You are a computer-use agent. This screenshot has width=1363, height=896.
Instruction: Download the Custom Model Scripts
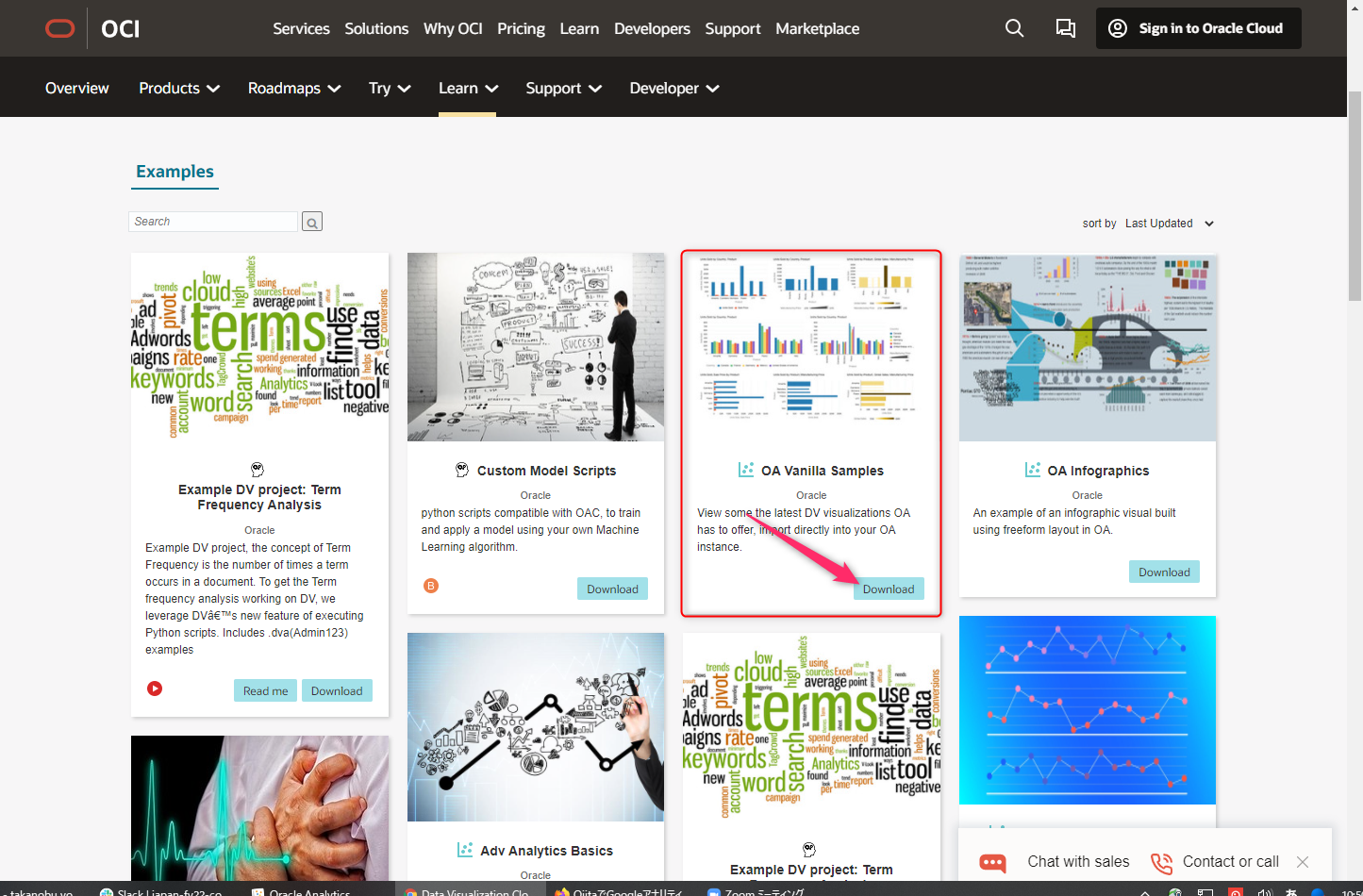pos(612,589)
